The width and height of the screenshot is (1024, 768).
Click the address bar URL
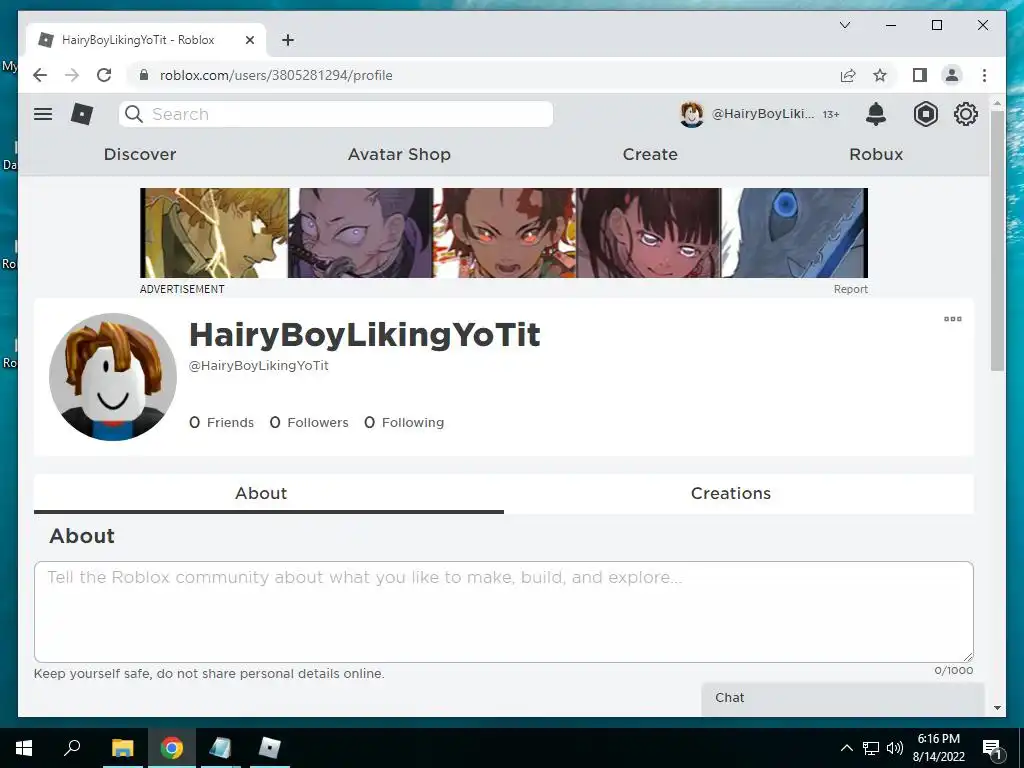[x=276, y=75]
